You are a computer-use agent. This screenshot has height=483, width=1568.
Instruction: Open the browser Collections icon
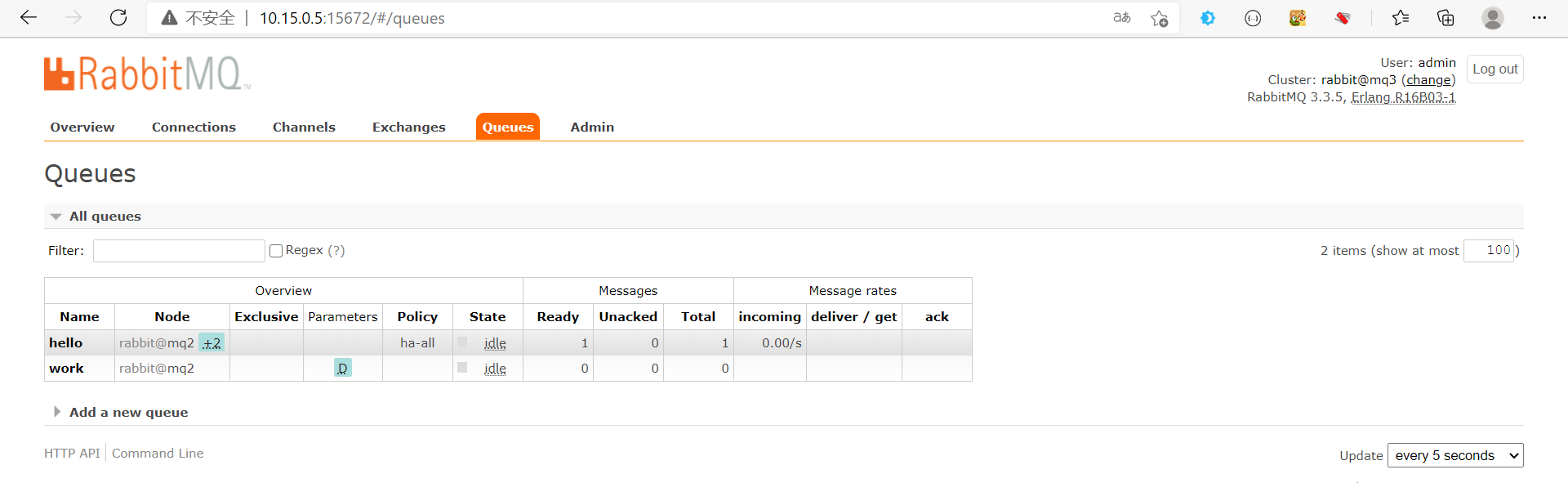point(1445,18)
